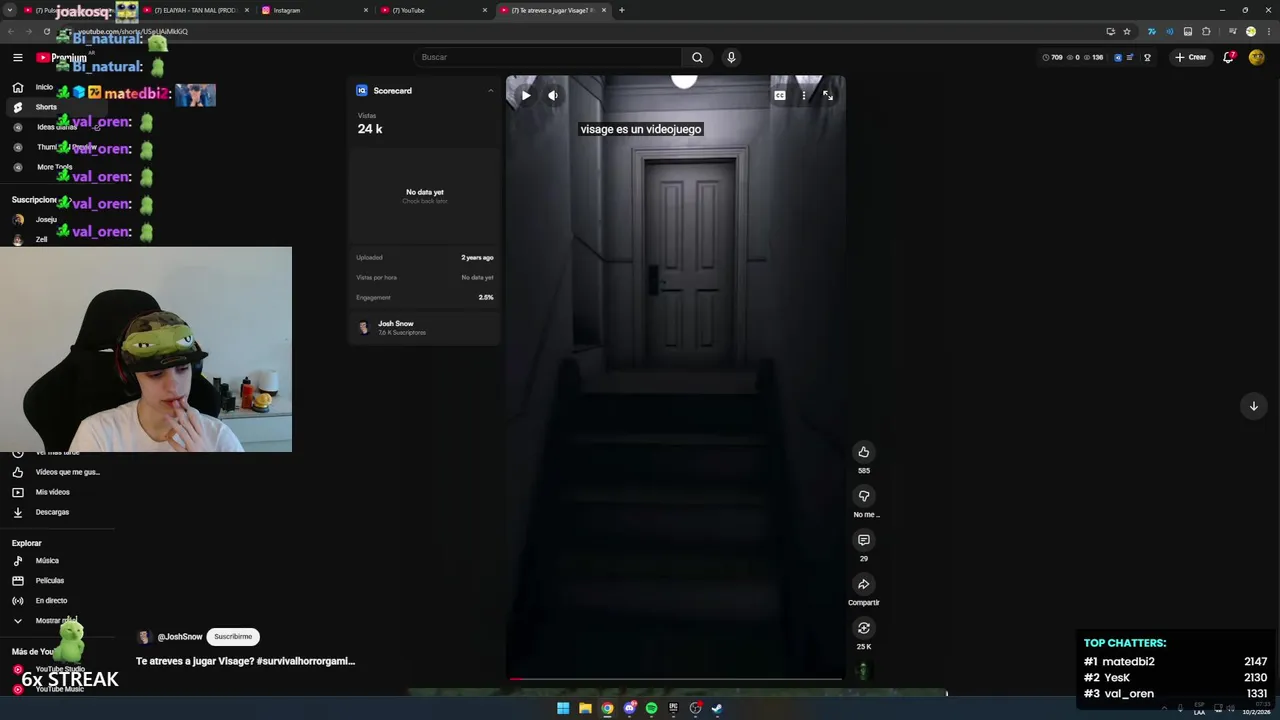
Task: Open Steam from taskbar
Action: pos(717,708)
